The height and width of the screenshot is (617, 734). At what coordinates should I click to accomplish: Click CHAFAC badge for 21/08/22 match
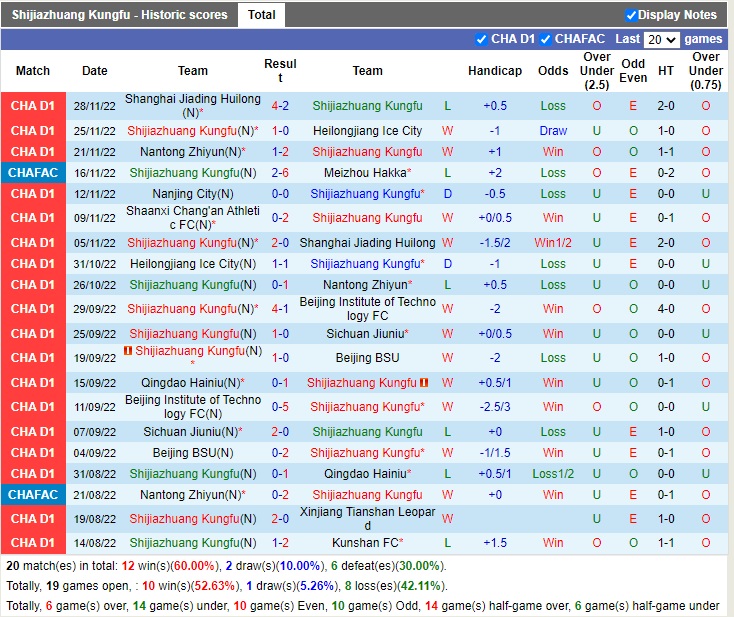click(33, 495)
